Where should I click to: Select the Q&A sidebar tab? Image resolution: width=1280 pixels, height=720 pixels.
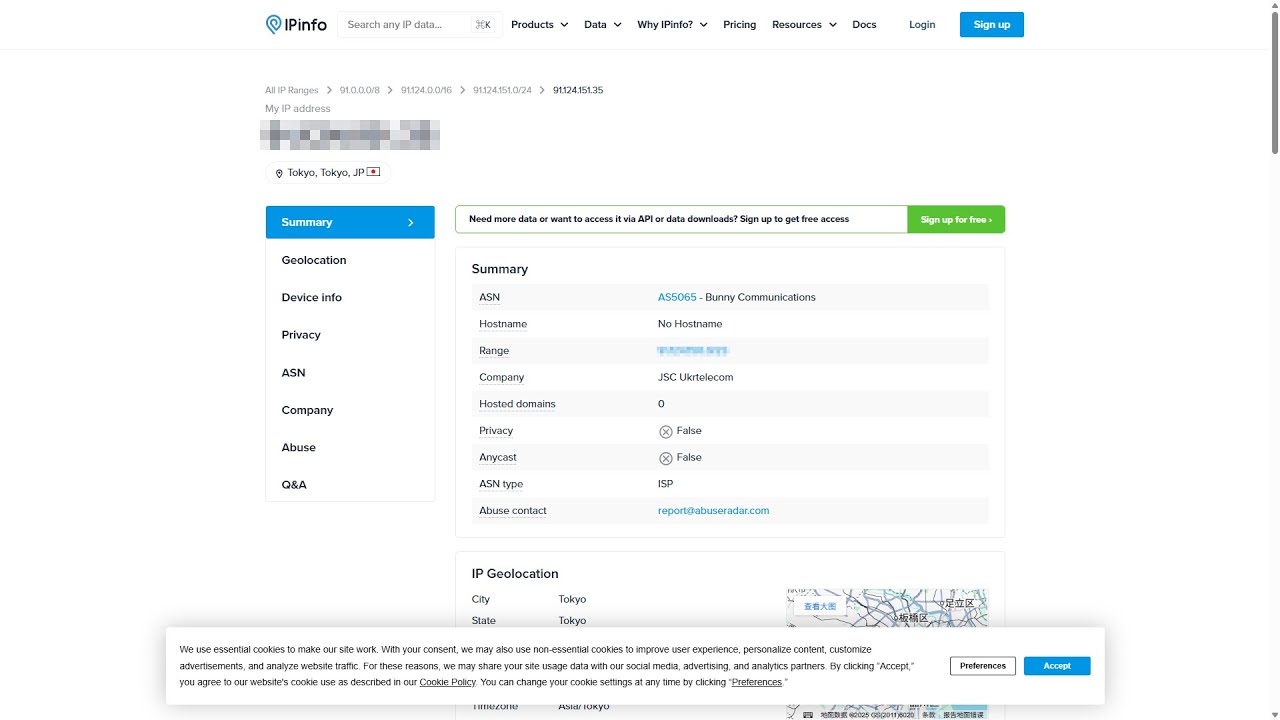pos(350,484)
